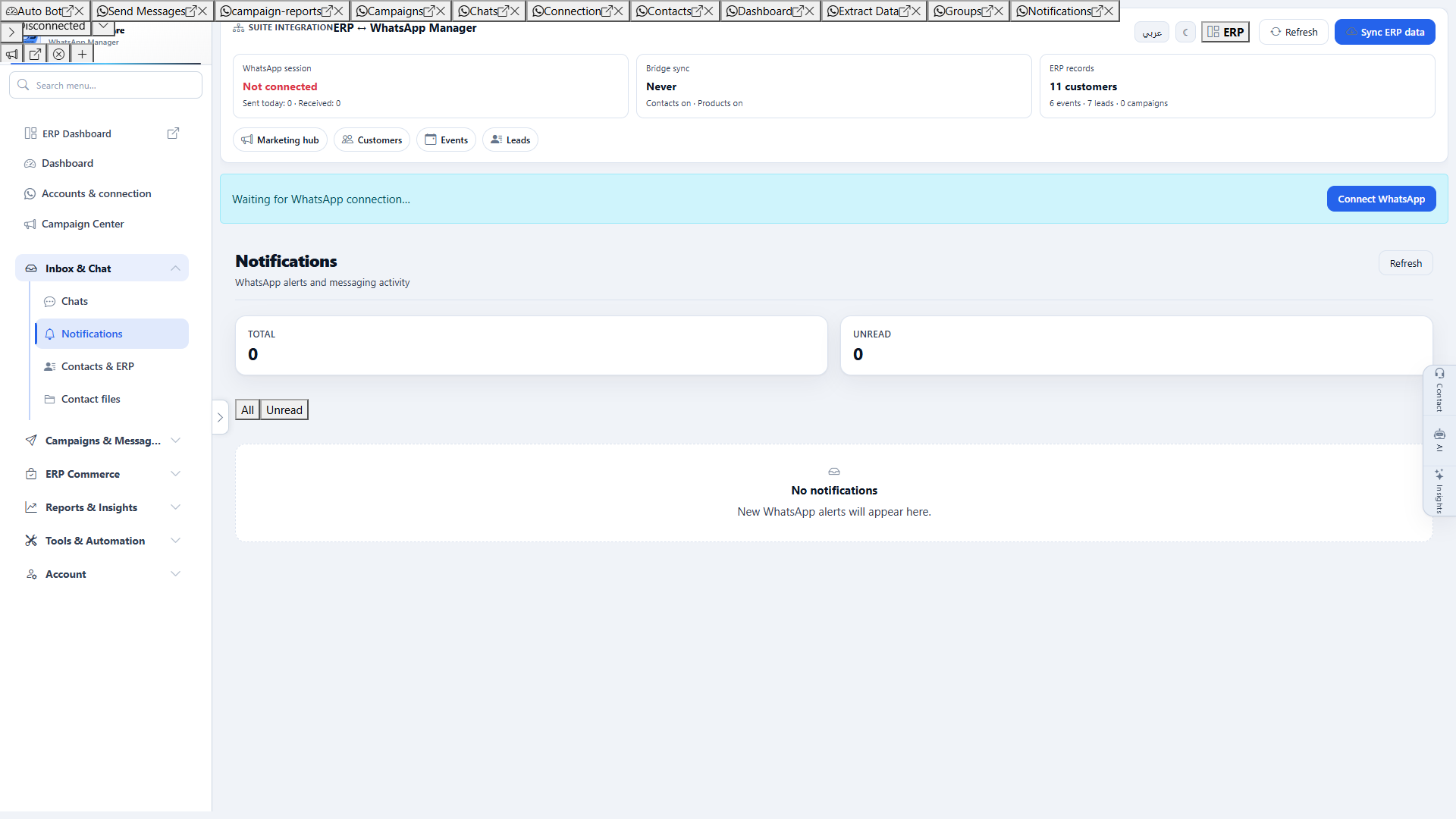Screen dimensions: 1456x819
Task: Pop out the Chats tab in new window
Action: click(503, 11)
